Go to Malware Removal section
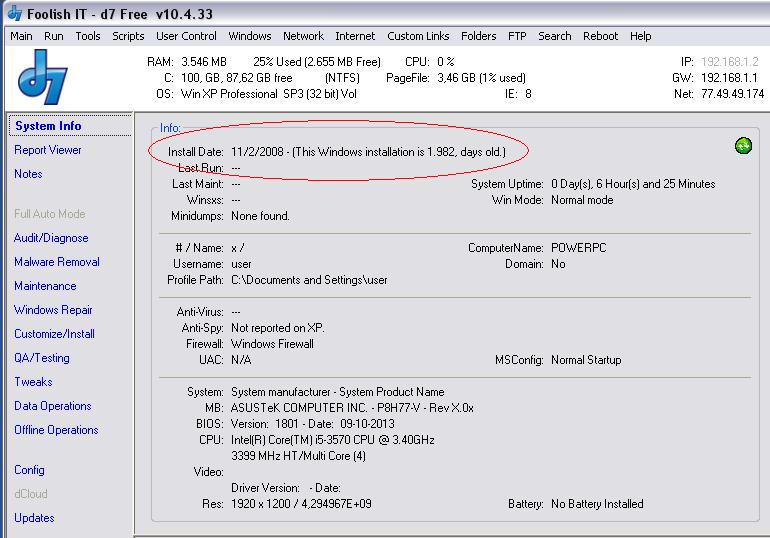This screenshot has width=770, height=538. (x=56, y=262)
